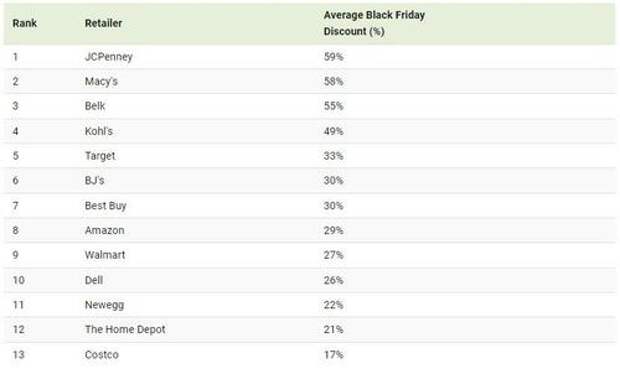This screenshot has width=620, height=374.
Task: Click the Rank column header
Action: [x=25, y=23]
